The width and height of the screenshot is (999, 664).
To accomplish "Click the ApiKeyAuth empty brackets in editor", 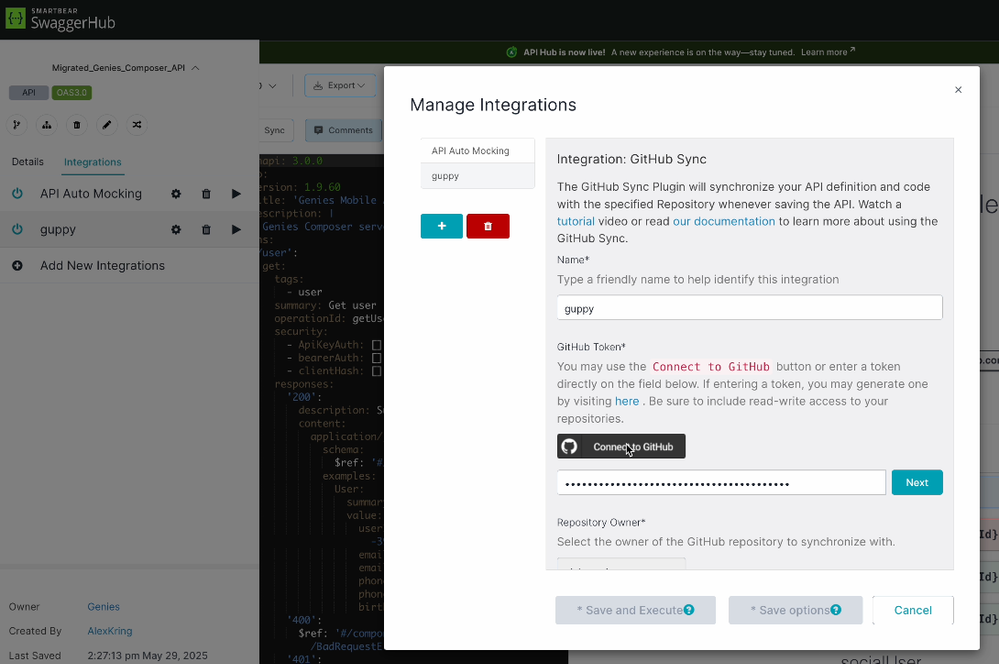I will (x=377, y=345).
